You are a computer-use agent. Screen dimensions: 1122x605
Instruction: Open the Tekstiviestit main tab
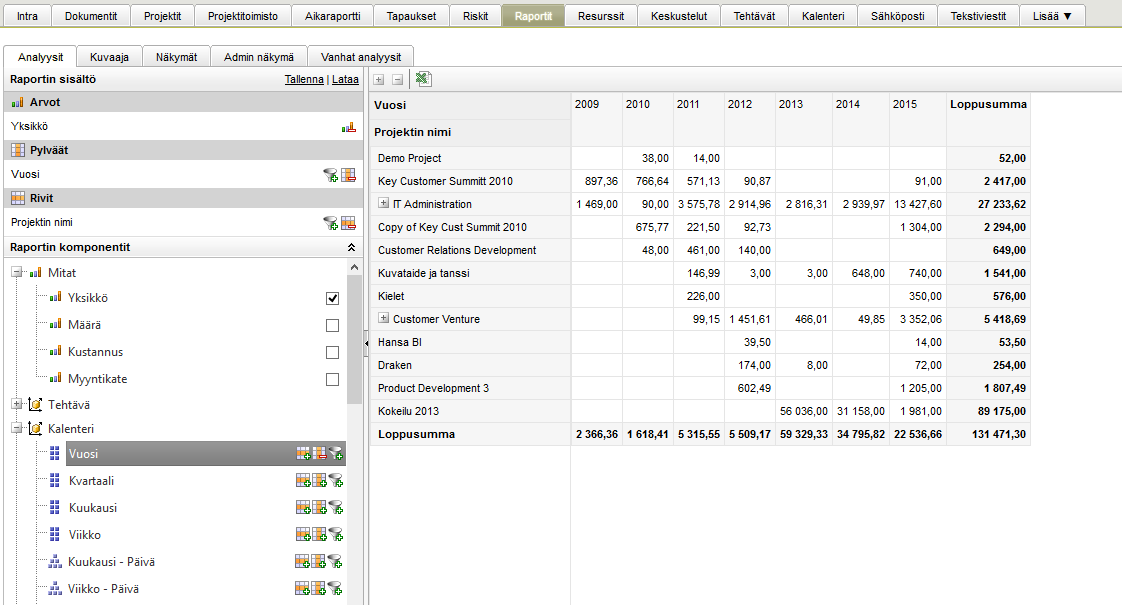pos(978,16)
